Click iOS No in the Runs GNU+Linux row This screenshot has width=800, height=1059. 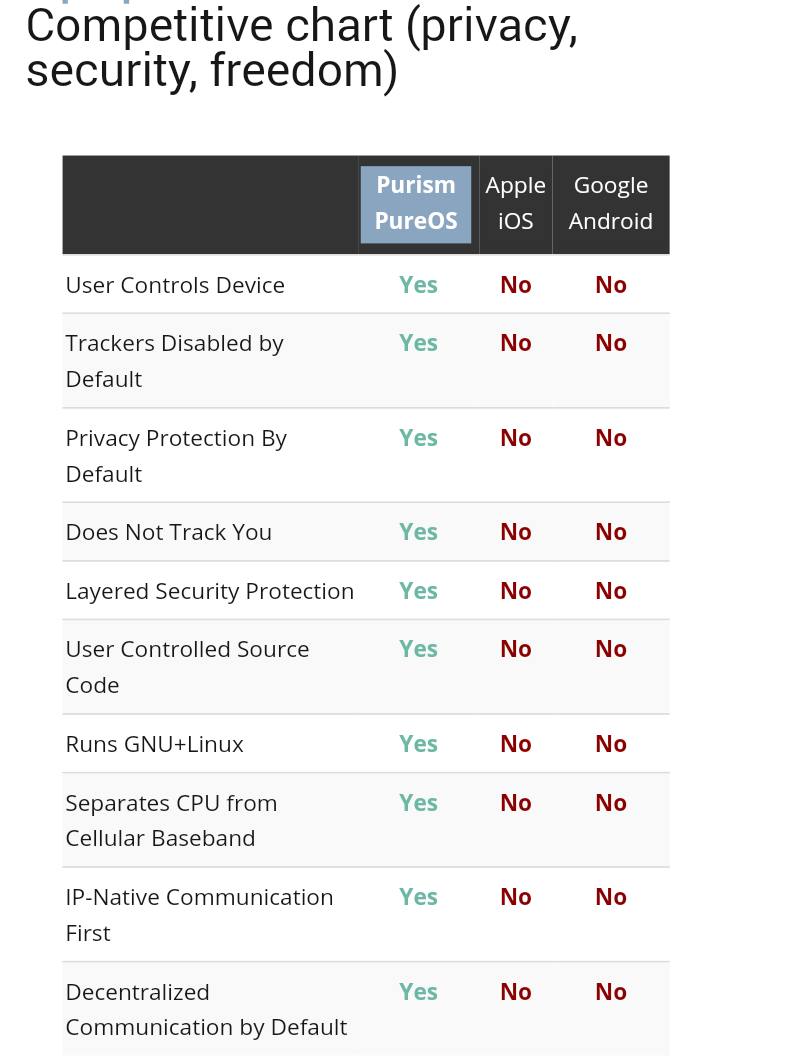516,744
